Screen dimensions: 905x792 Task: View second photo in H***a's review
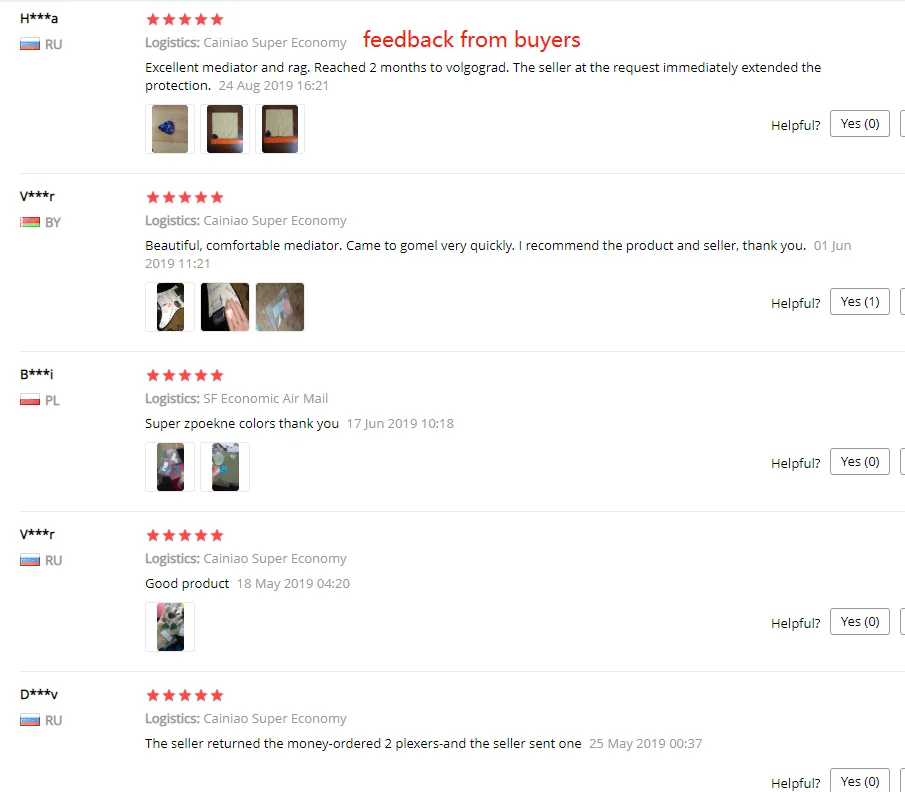pyautogui.click(x=225, y=129)
